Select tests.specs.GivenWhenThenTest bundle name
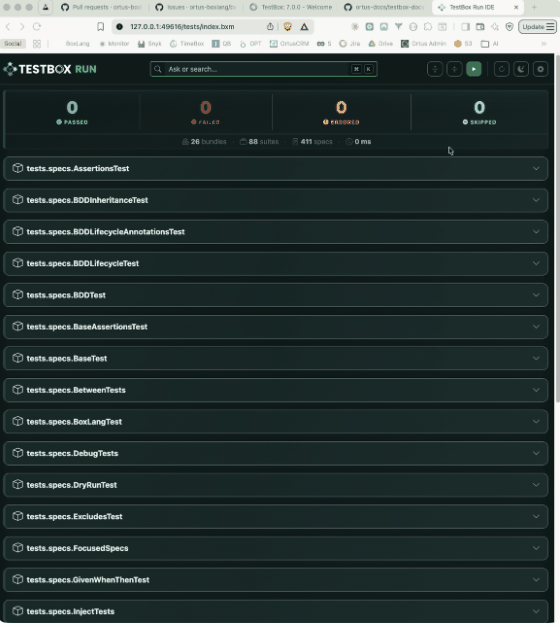This screenshot has height=626, width=560. (88, 580)
